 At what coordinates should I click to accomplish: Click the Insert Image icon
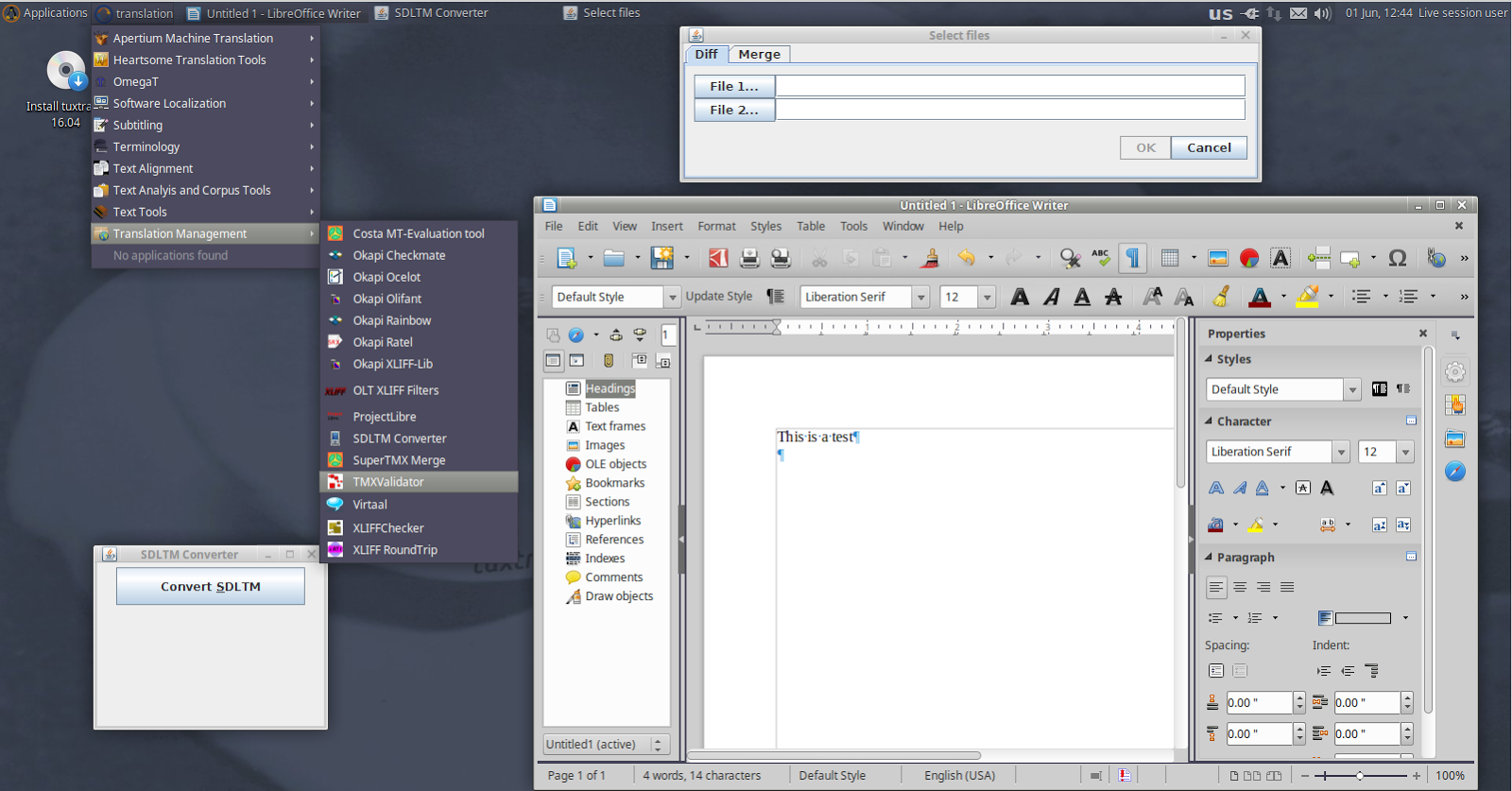click(1218, 258)
